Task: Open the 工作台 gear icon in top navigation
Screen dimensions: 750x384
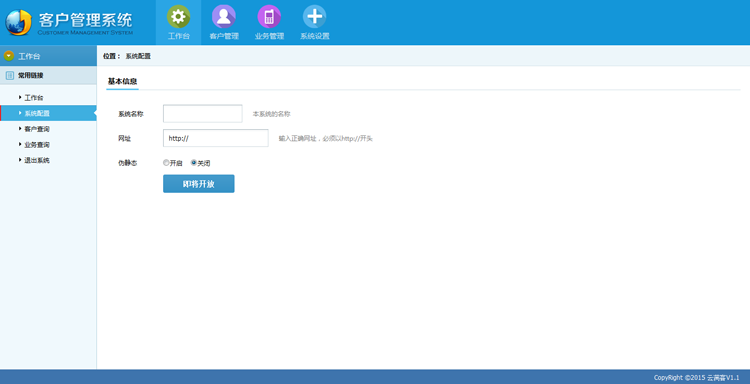Action: (178, 17)
